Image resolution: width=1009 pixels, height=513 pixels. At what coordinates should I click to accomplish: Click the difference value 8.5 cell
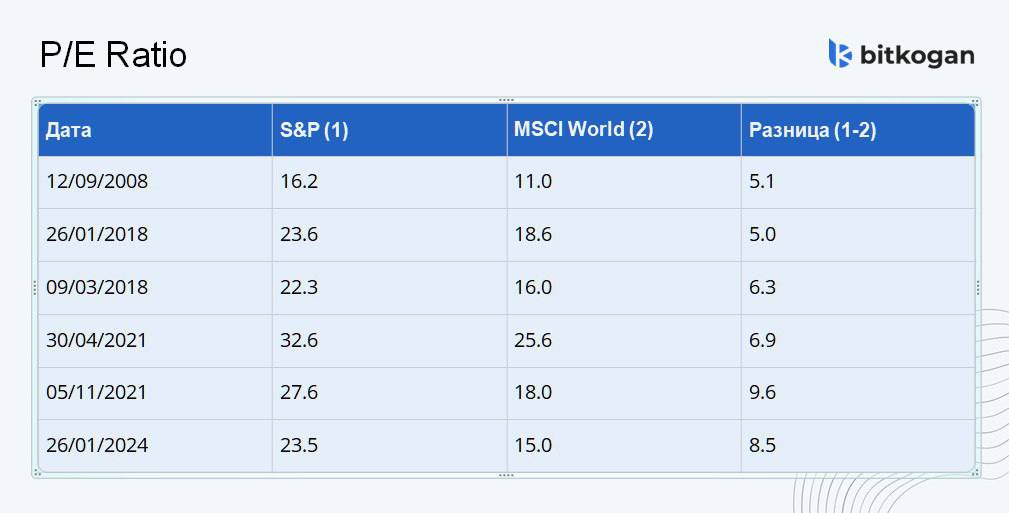tap(763, 446)
